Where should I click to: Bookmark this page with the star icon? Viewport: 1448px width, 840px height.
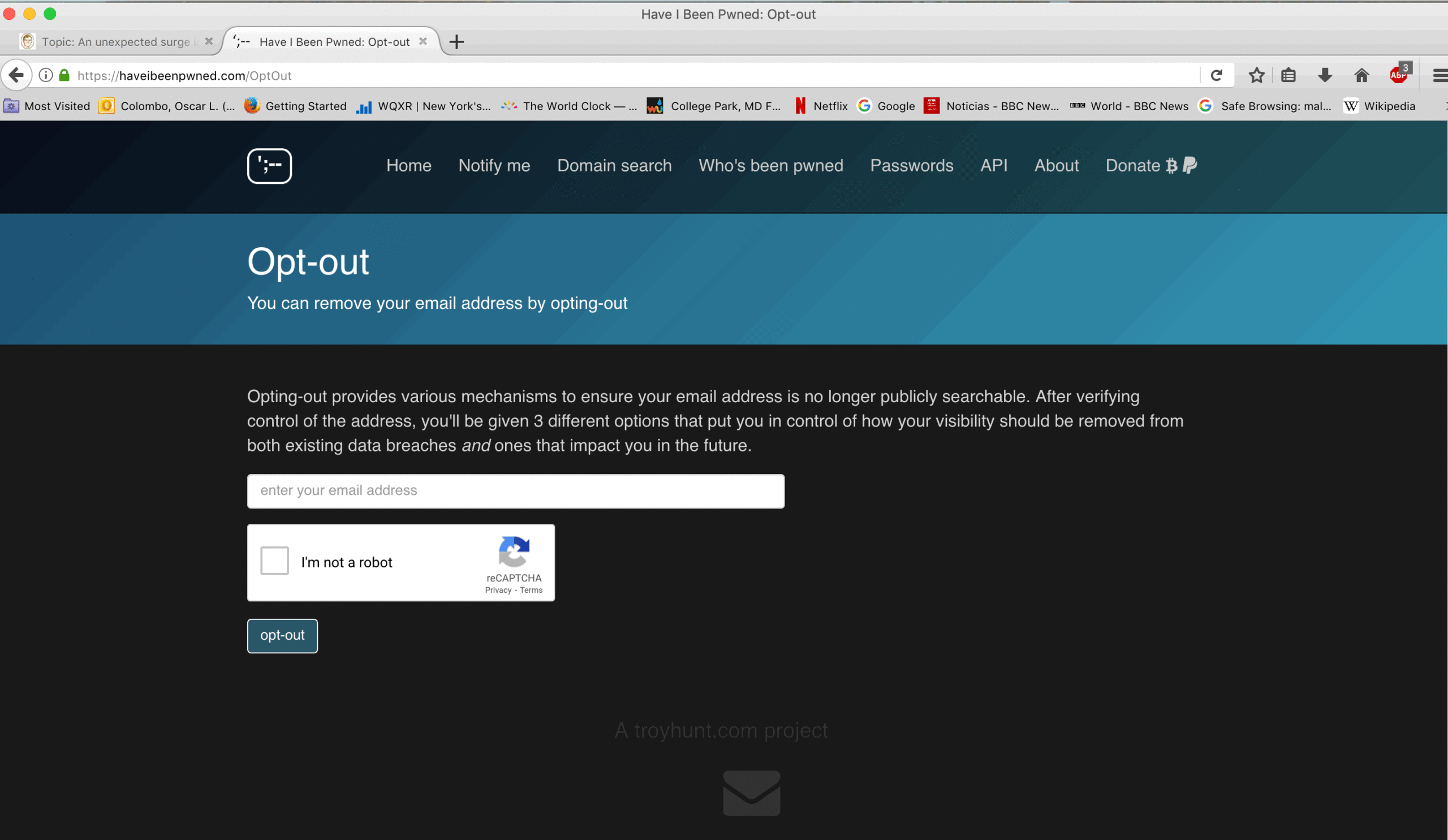(1256, 75)
